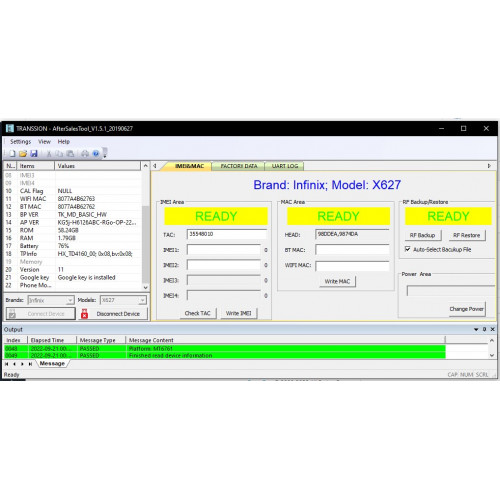Click the New file toolbar icon
This screenshot has width=500, height=500.
12,154
